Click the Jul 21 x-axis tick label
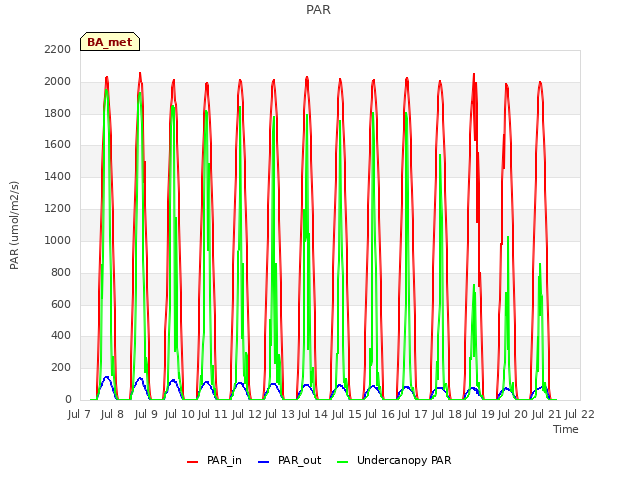Image resolution: width=640 pixels, height=480 pixels. pyautogui.click(x=547, y=414)
